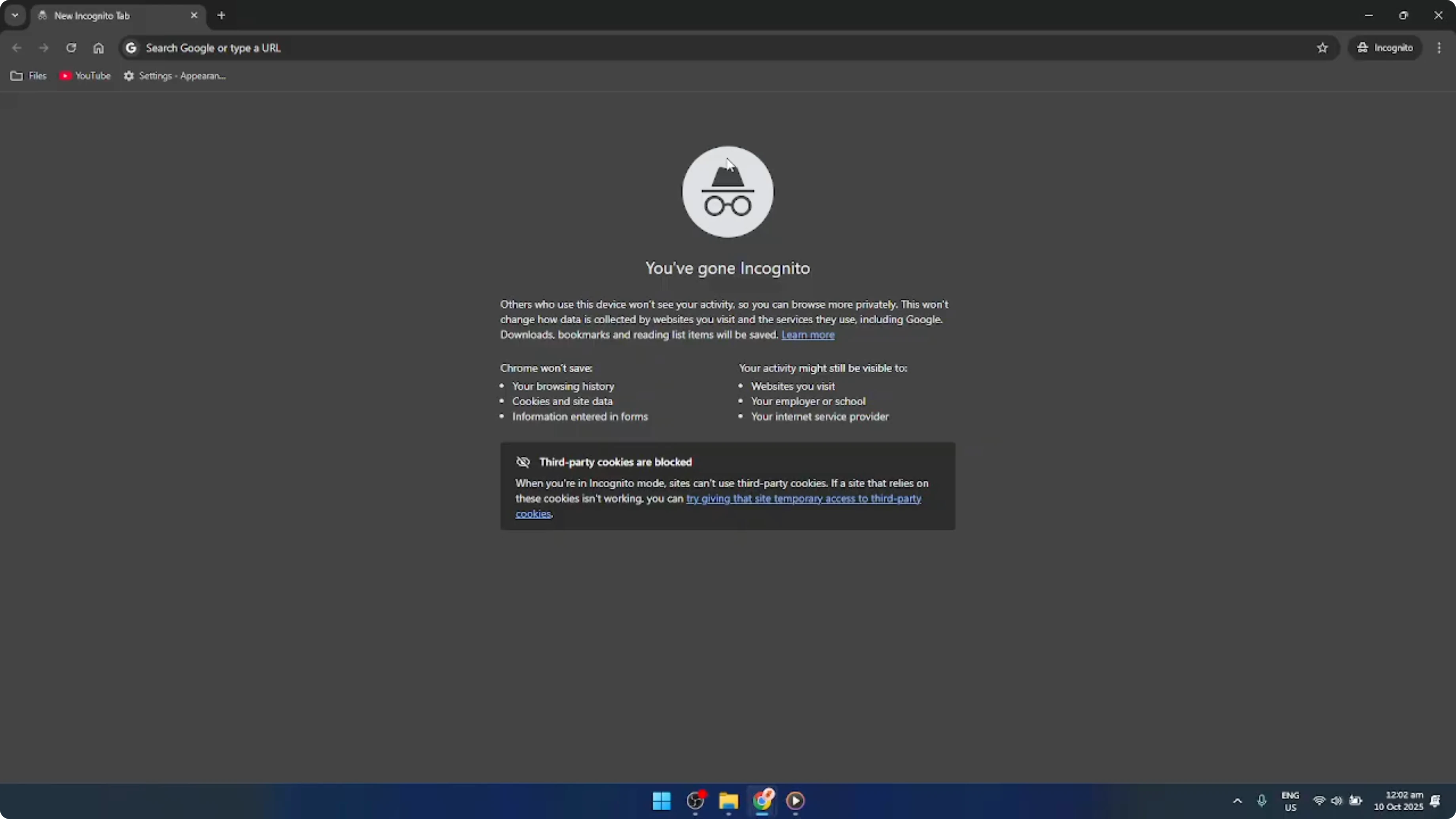Open Chrome's three-dot menu

(x=1439, y=48)
